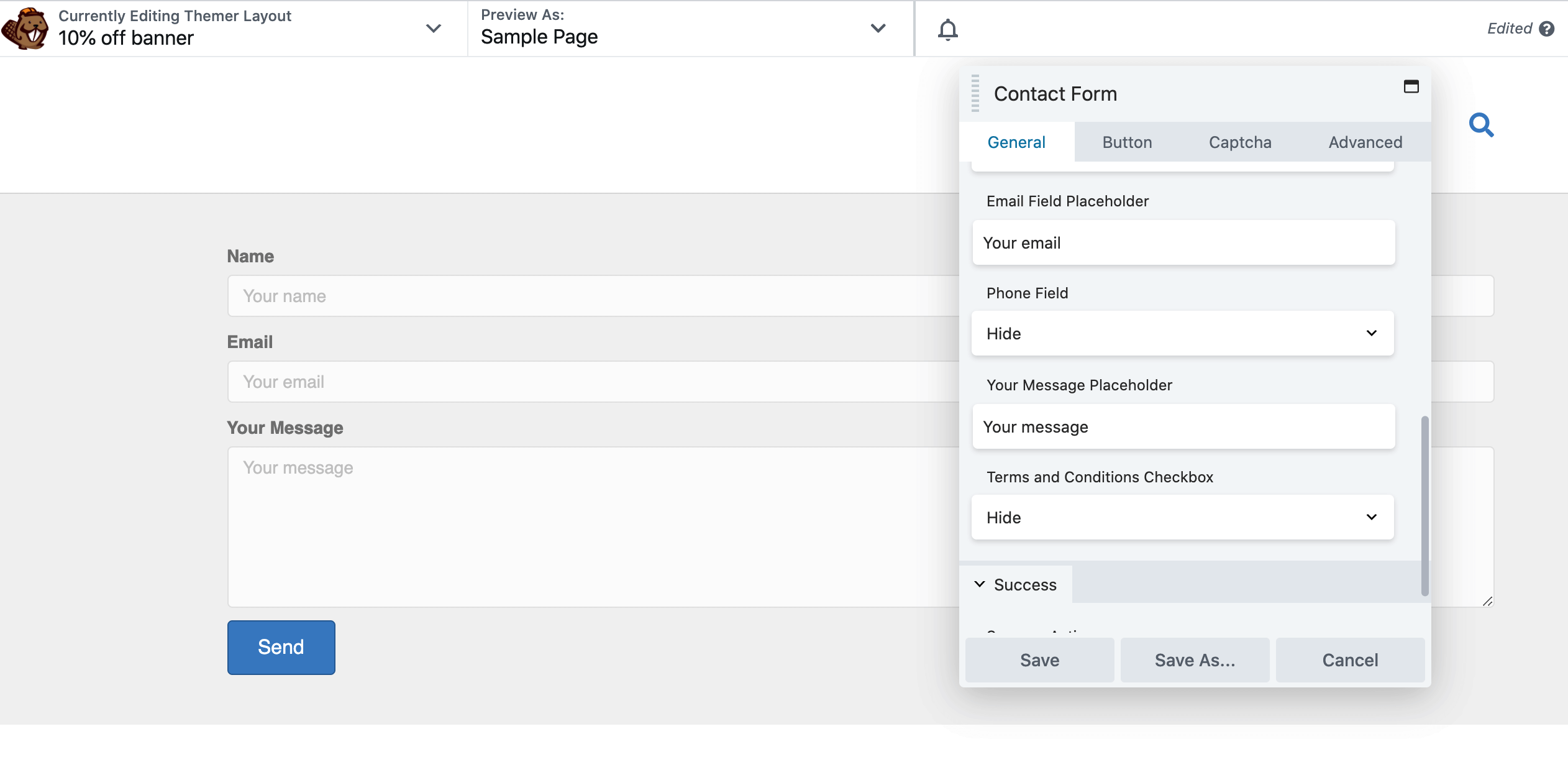
Task: Click the Contact Form panel minimize icon
Action: click(x=1411, y=87)
